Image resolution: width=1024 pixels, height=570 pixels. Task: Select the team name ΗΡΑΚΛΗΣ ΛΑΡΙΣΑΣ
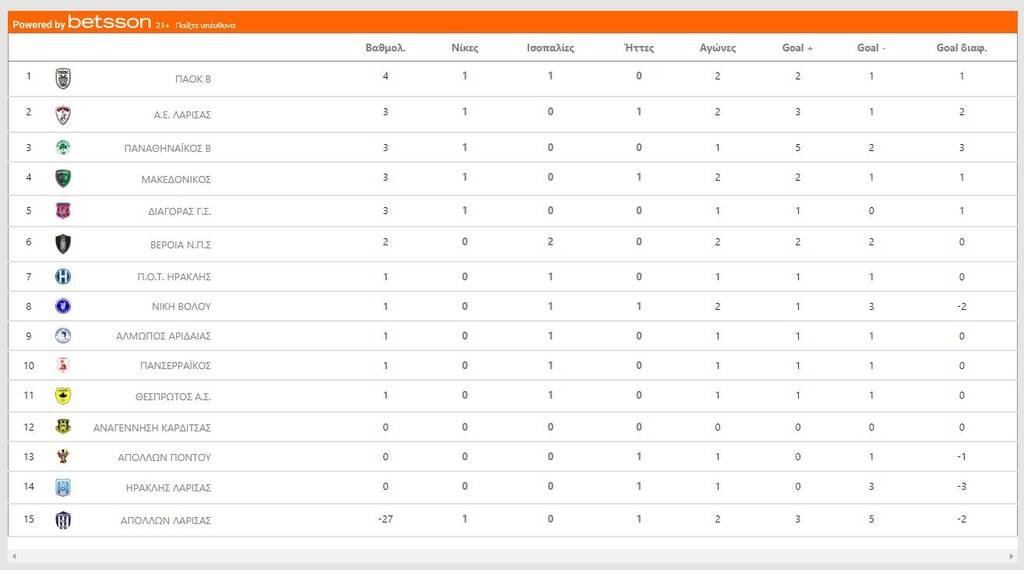click(168, 488)
